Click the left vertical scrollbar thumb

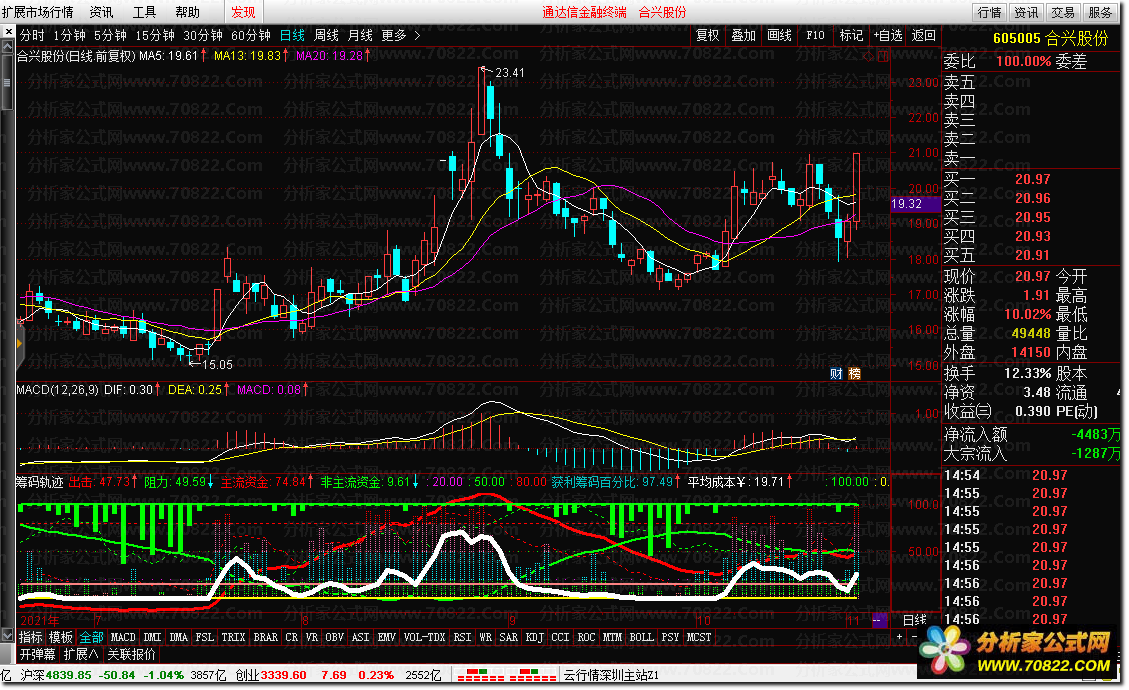(7, 81)
